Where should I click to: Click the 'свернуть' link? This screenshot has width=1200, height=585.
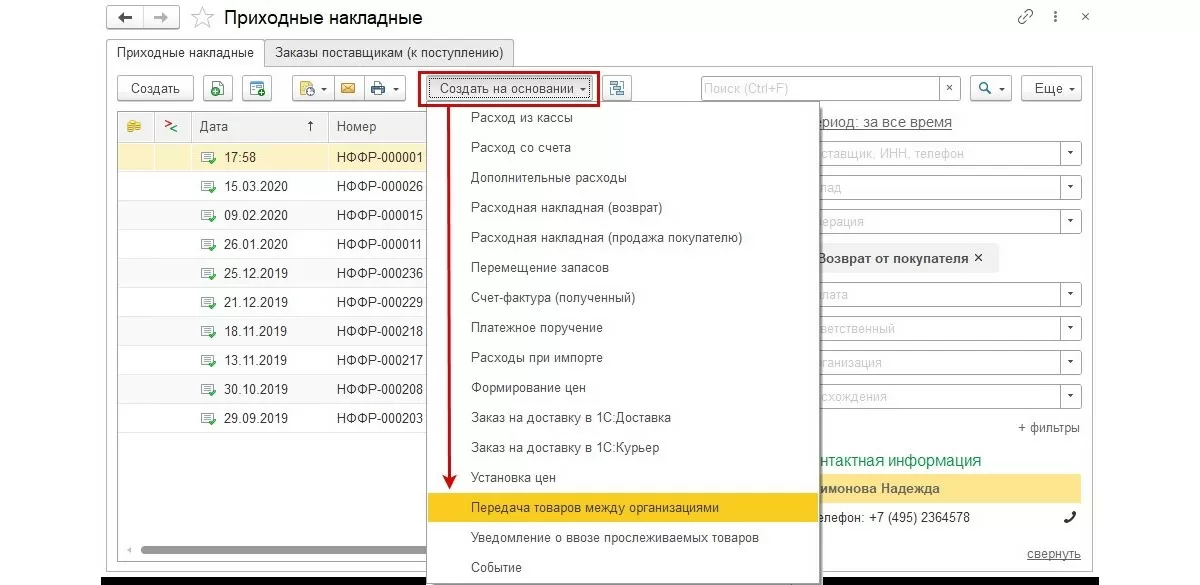pyautogui.click(x=1053, y=553)
